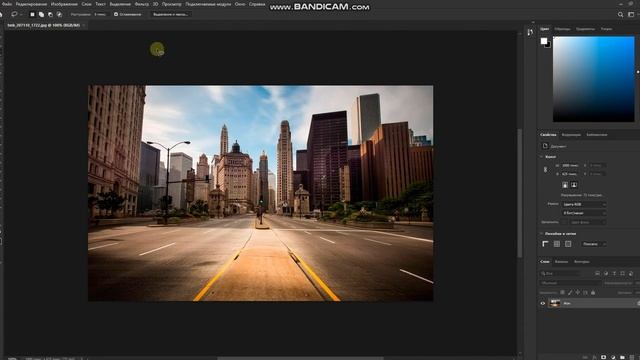Set portrait canvas orientation icon
The height and width of the screenshot is (360, 640).
coord(565,185)
